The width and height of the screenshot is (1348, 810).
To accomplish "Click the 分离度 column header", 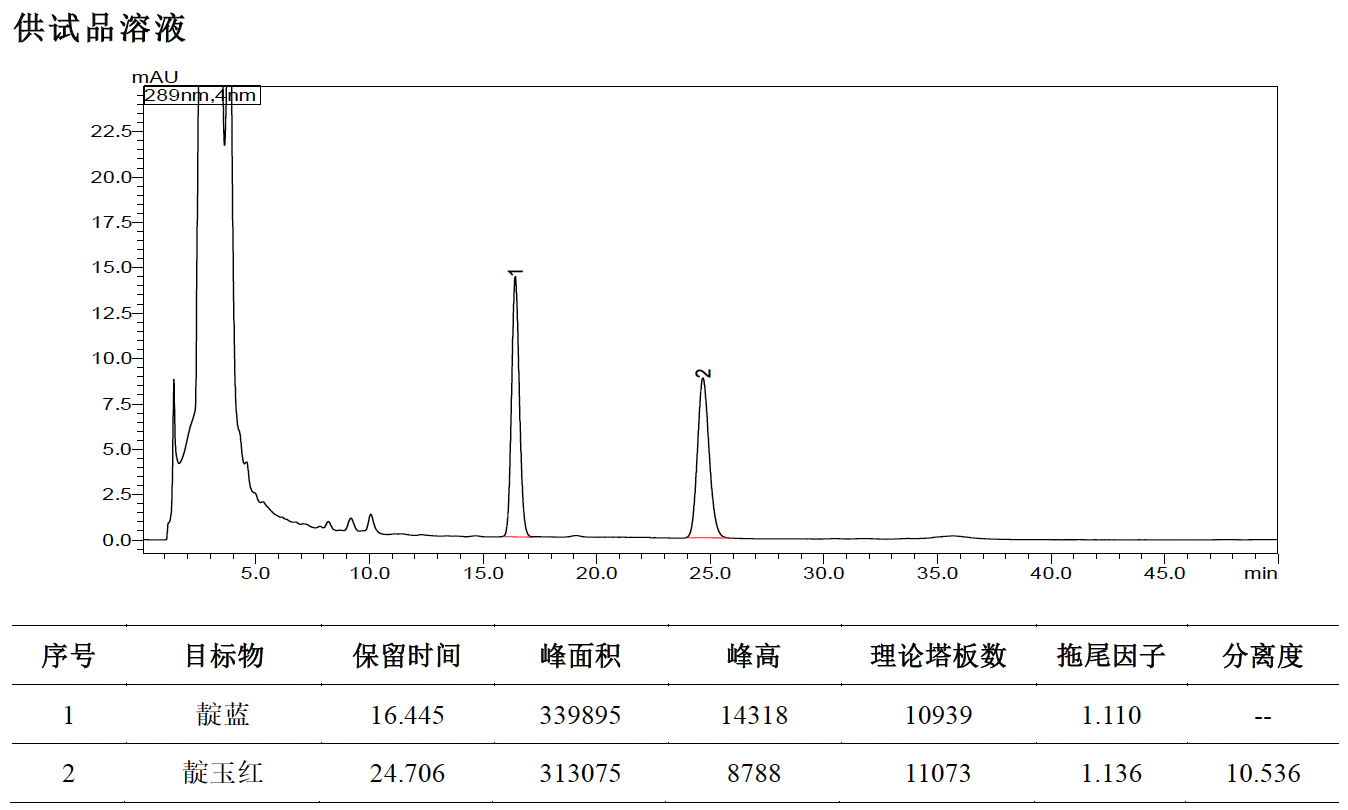I will coord(1263,656).
